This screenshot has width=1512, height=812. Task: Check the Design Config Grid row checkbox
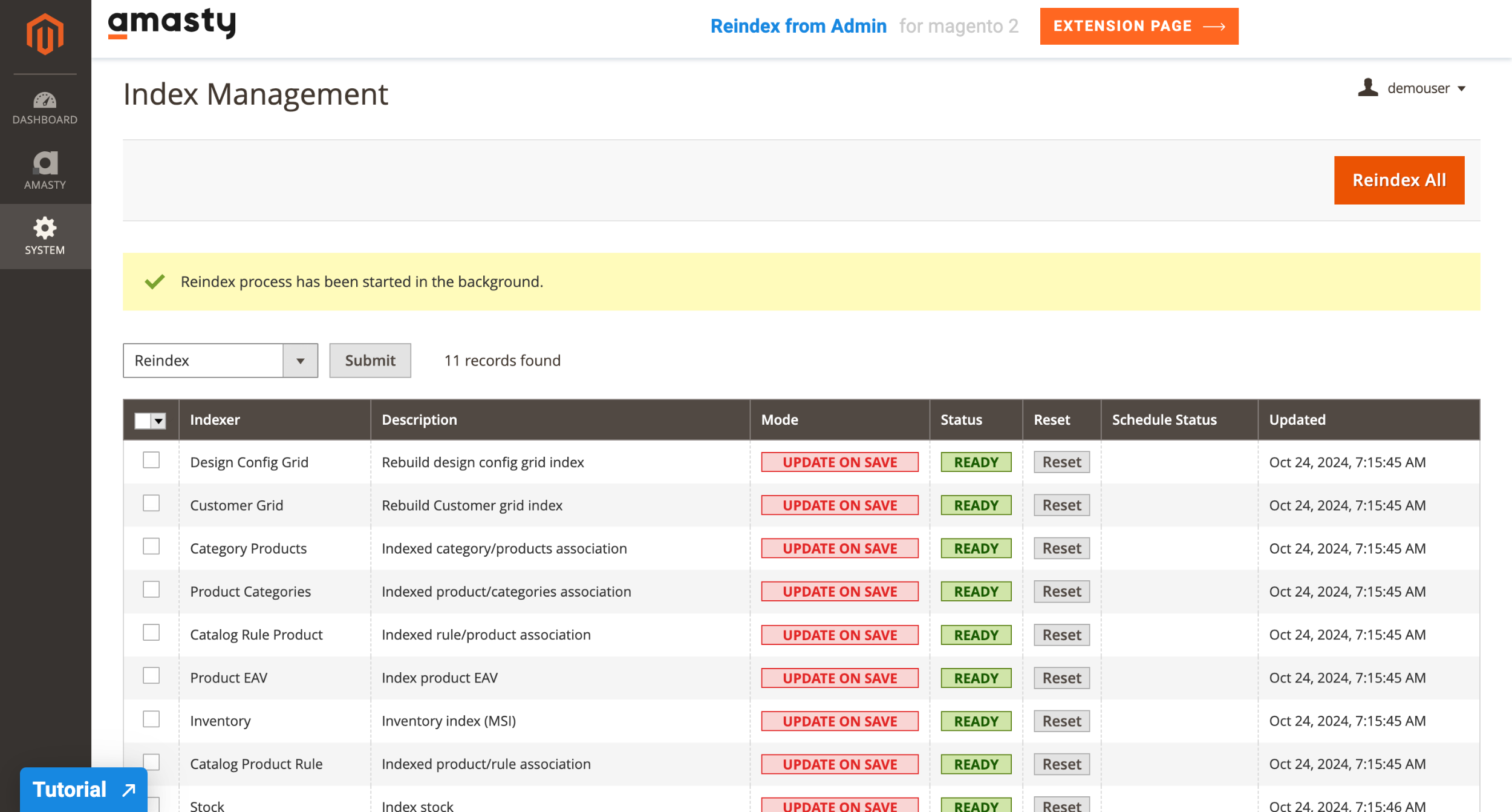[x=151, y=460]
